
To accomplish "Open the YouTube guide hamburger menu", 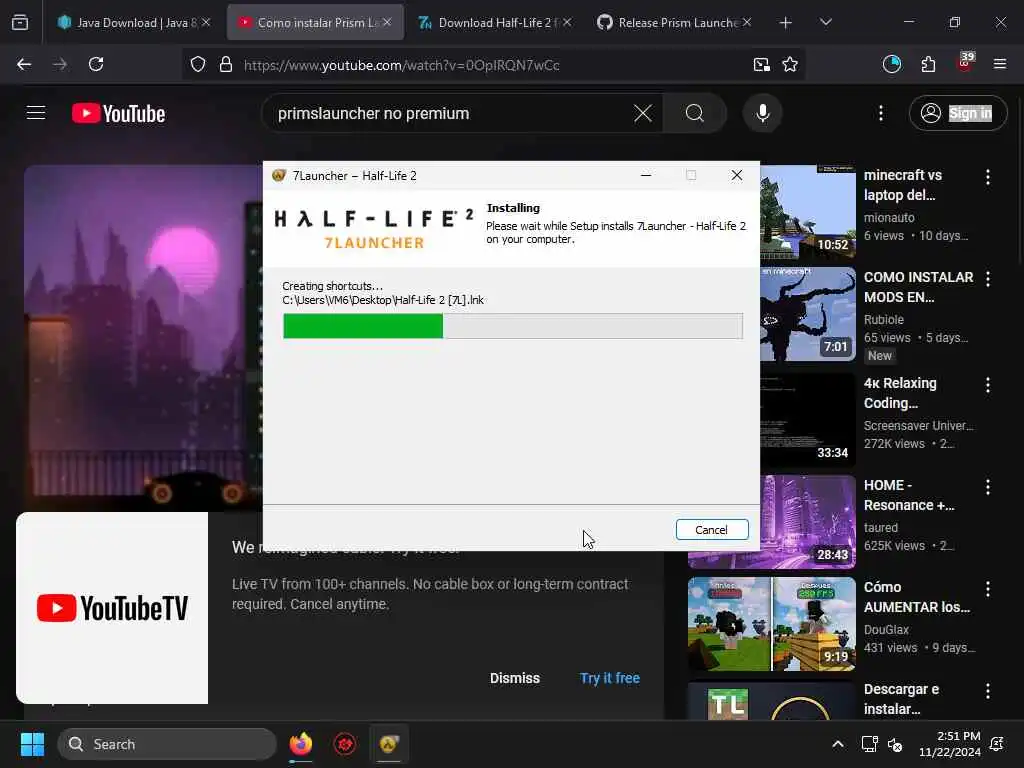I will (36, 113).
